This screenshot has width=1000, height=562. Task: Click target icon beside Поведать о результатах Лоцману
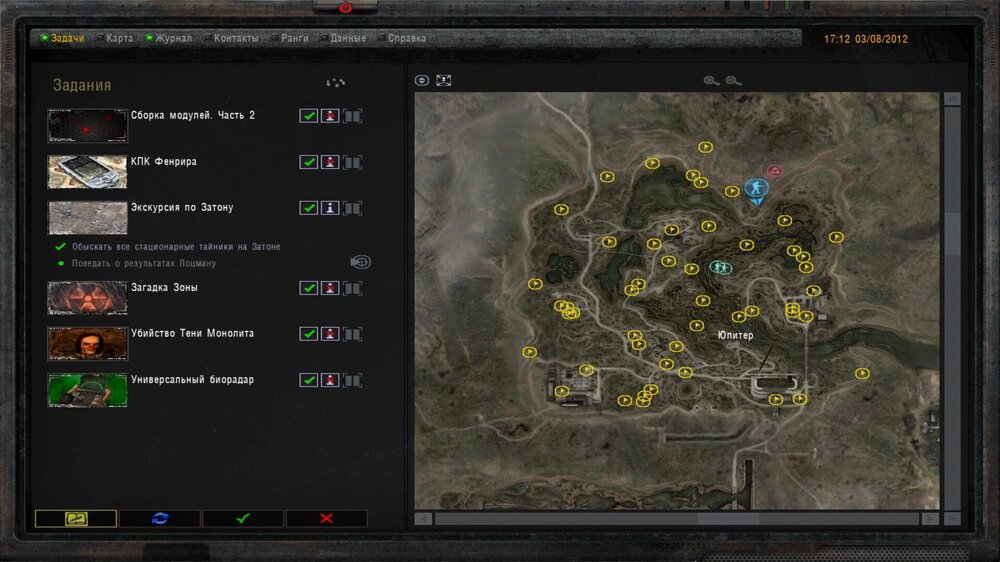(x=360, y=262)
